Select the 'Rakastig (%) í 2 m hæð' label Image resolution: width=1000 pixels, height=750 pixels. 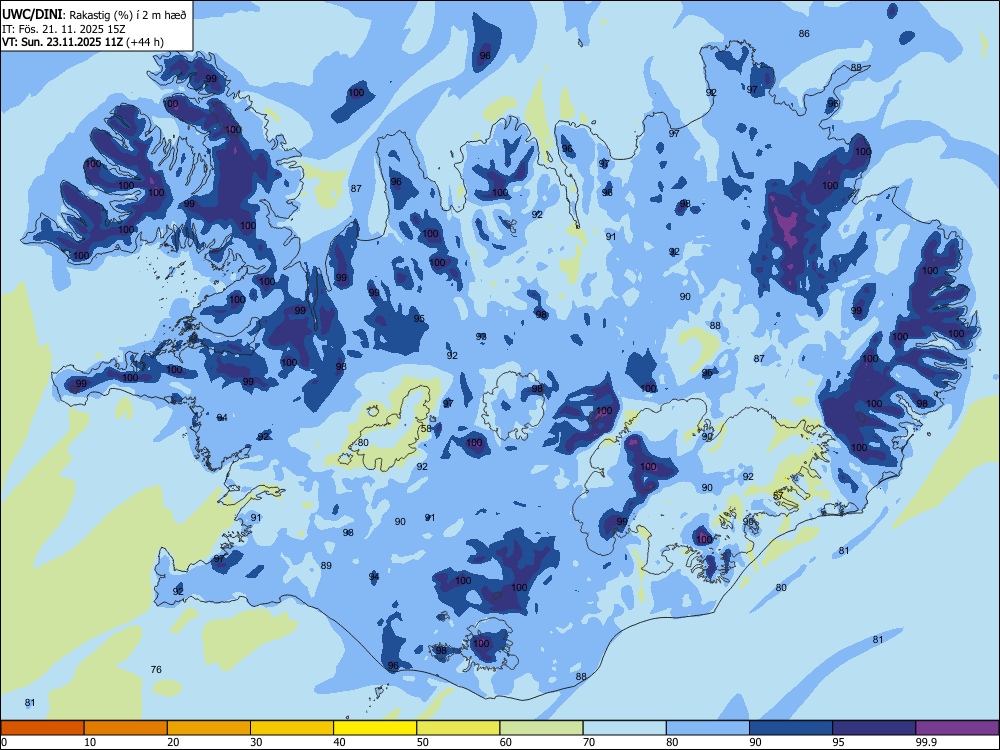point(128,15)
